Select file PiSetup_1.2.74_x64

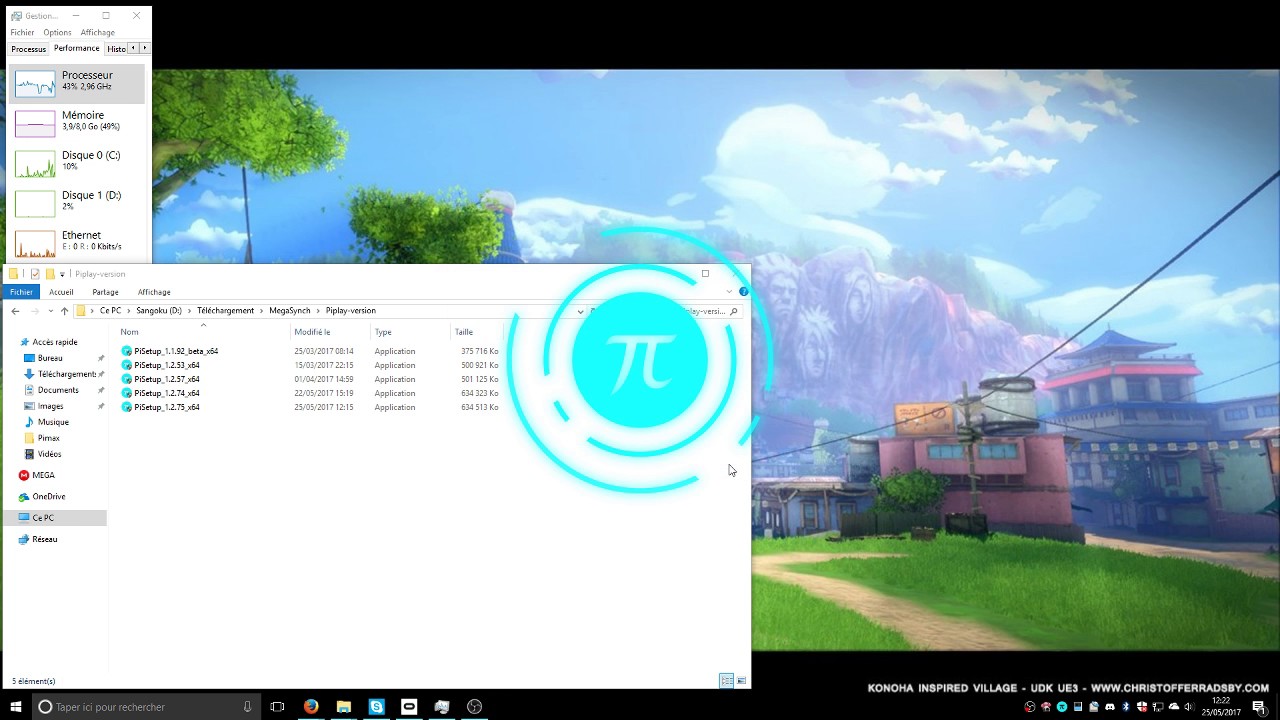point(167,393)
